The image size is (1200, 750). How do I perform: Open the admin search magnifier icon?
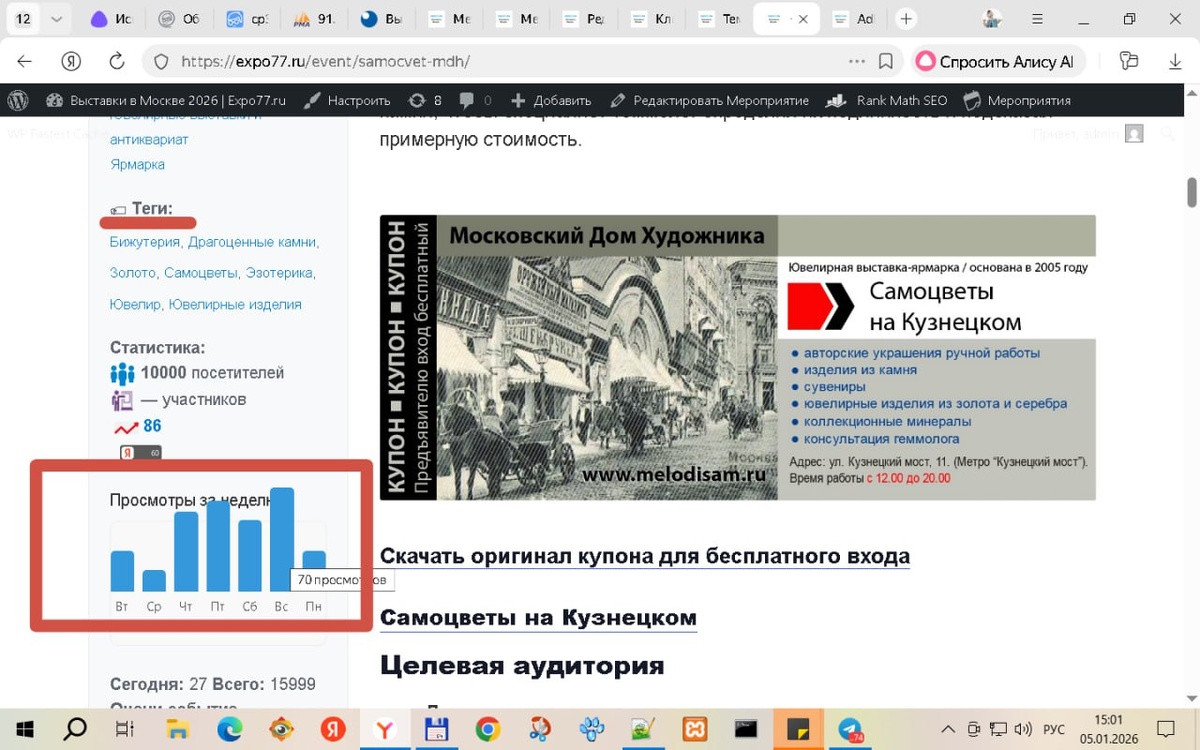point(1168,133)
